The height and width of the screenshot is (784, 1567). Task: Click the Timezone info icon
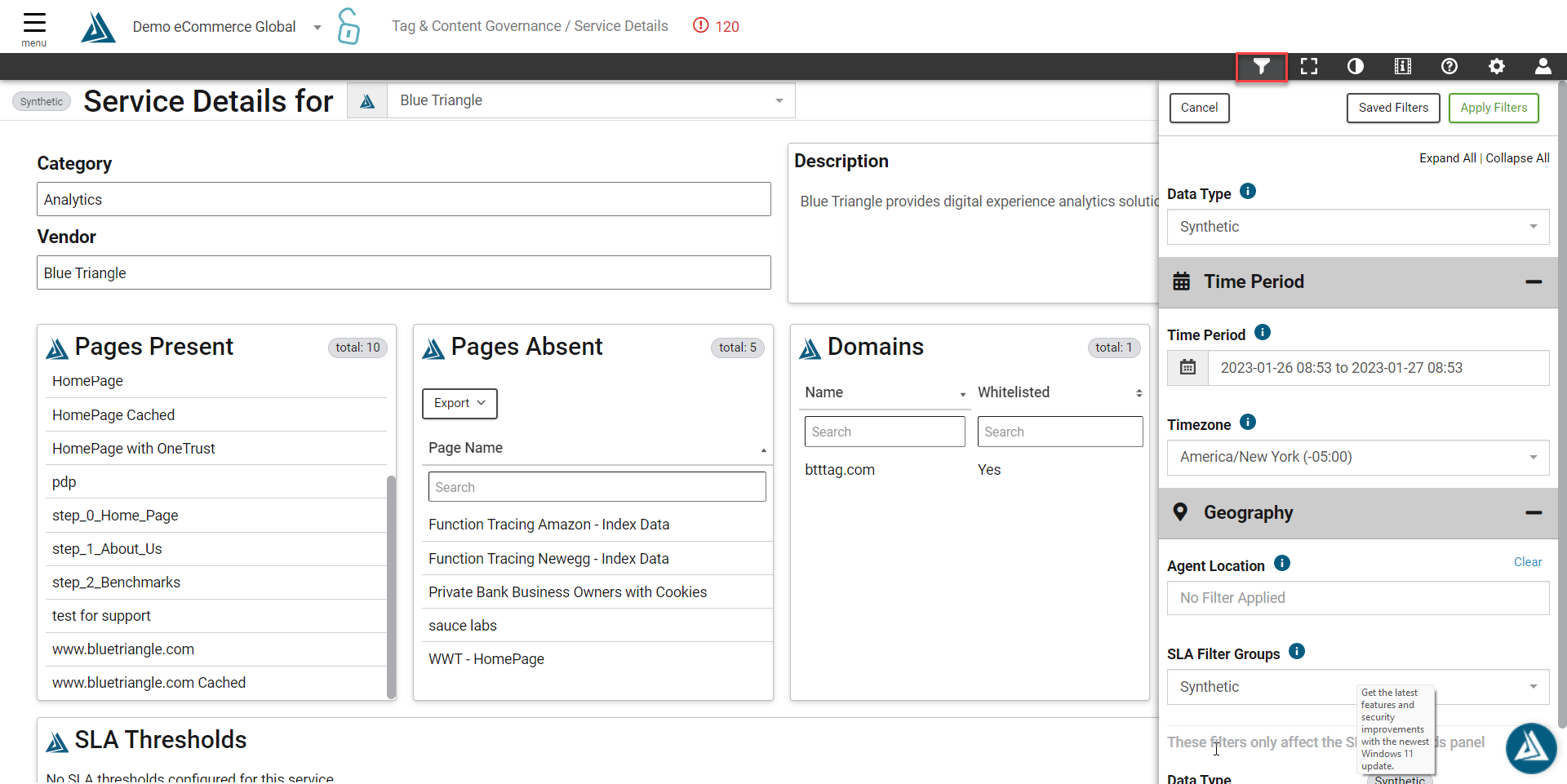tap(1248, 422)
